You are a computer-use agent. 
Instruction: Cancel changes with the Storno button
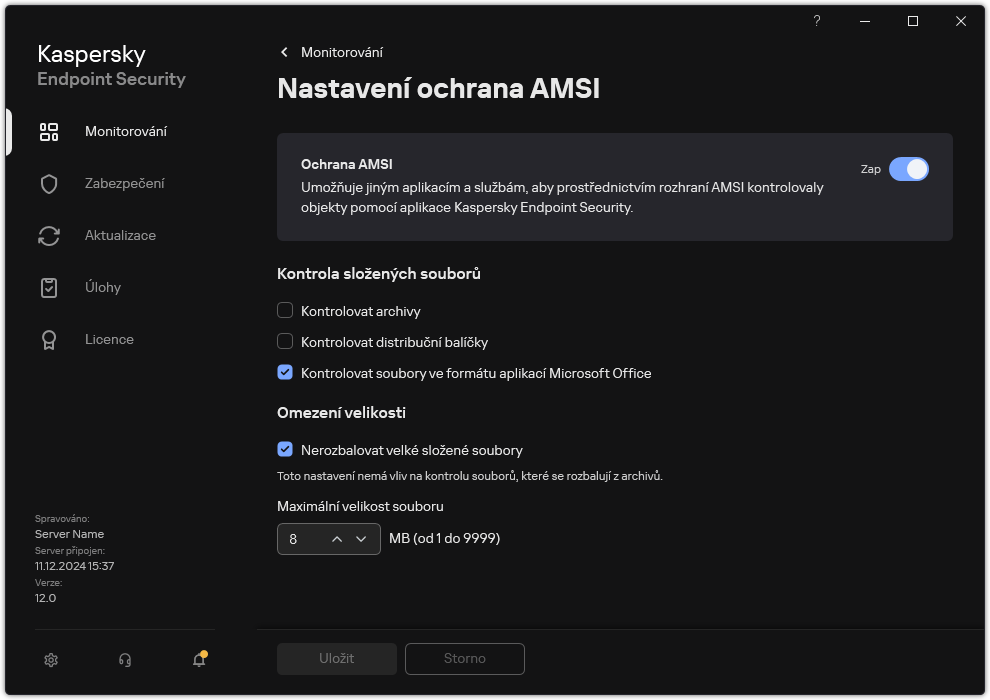coord(464,659)
